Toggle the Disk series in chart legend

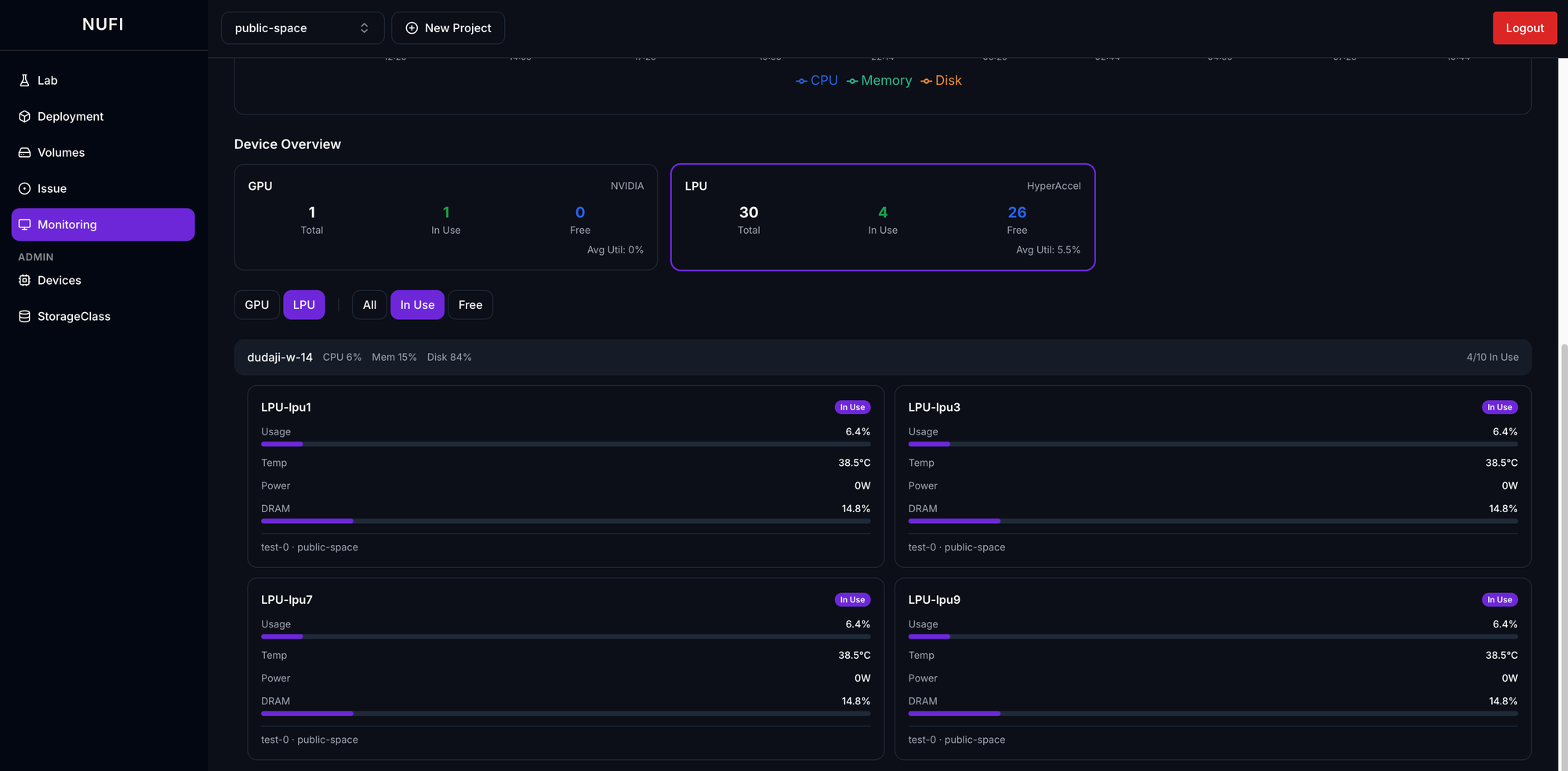click(941, 81)
